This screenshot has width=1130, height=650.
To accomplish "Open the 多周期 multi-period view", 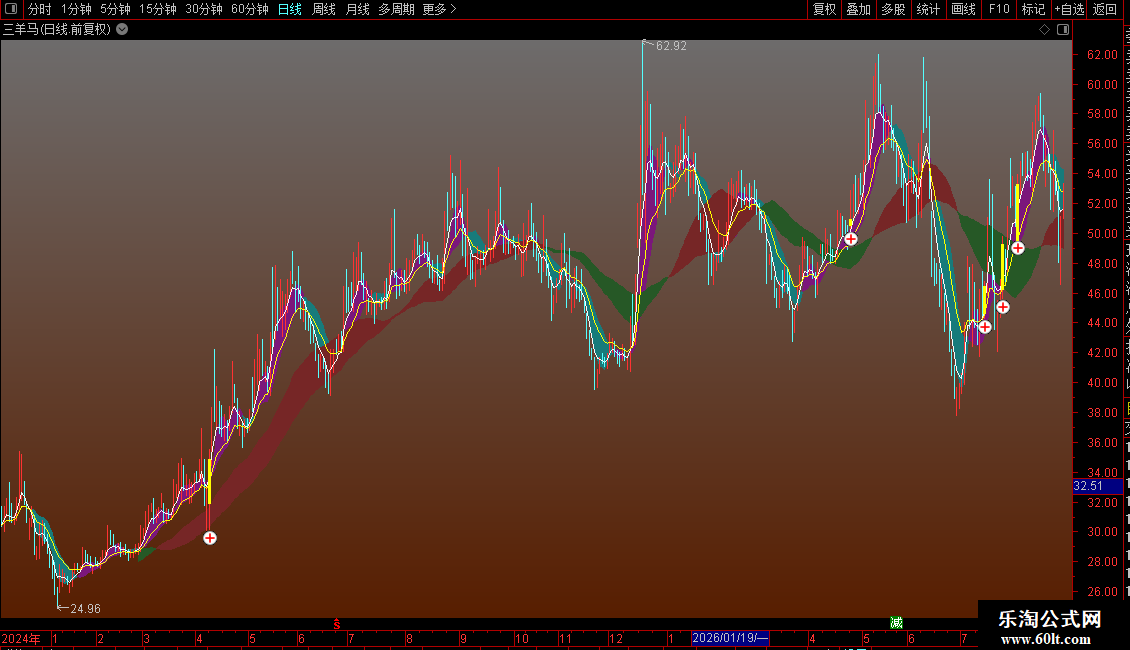I will pos(396,9).
